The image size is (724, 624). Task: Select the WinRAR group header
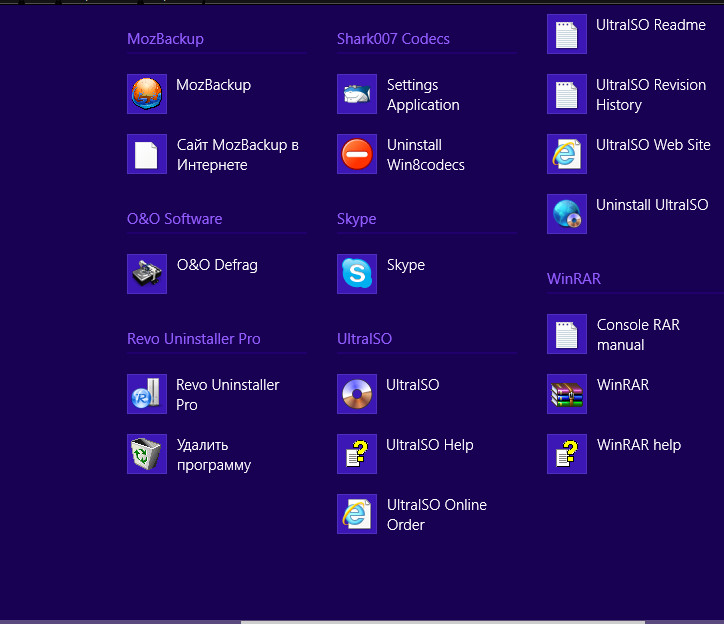coord(574,279)
